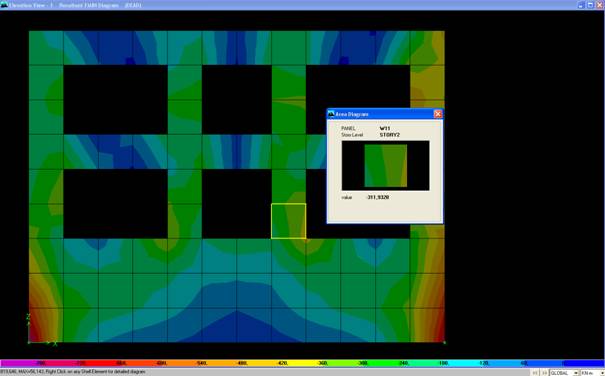Click the red shell element at bottom-left corner
The width and height of the screenshot is (605, 376).
click(46, 325)
